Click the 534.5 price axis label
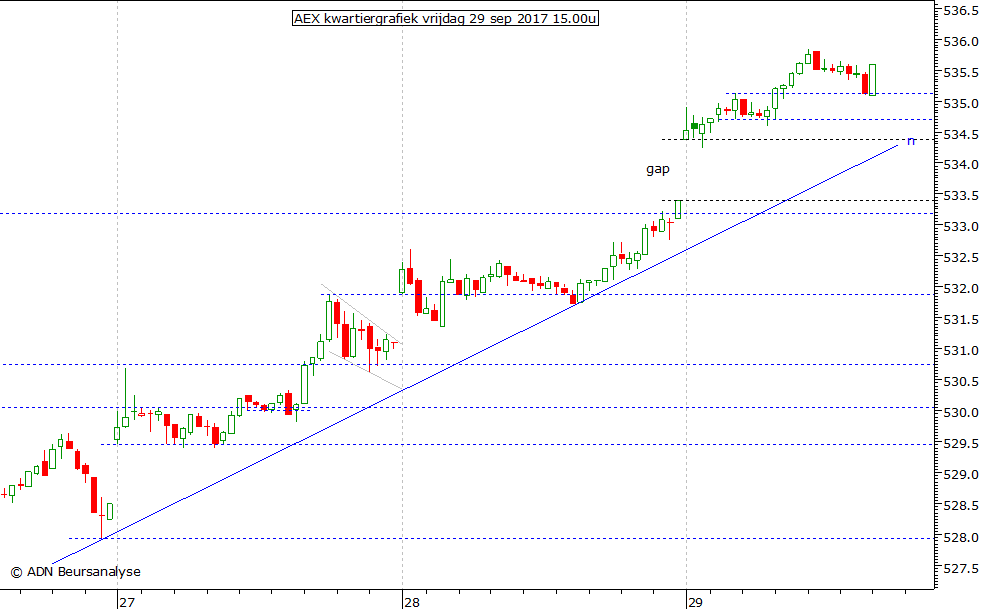This screenshot has width=982, height=609. [x=961, y=134]
